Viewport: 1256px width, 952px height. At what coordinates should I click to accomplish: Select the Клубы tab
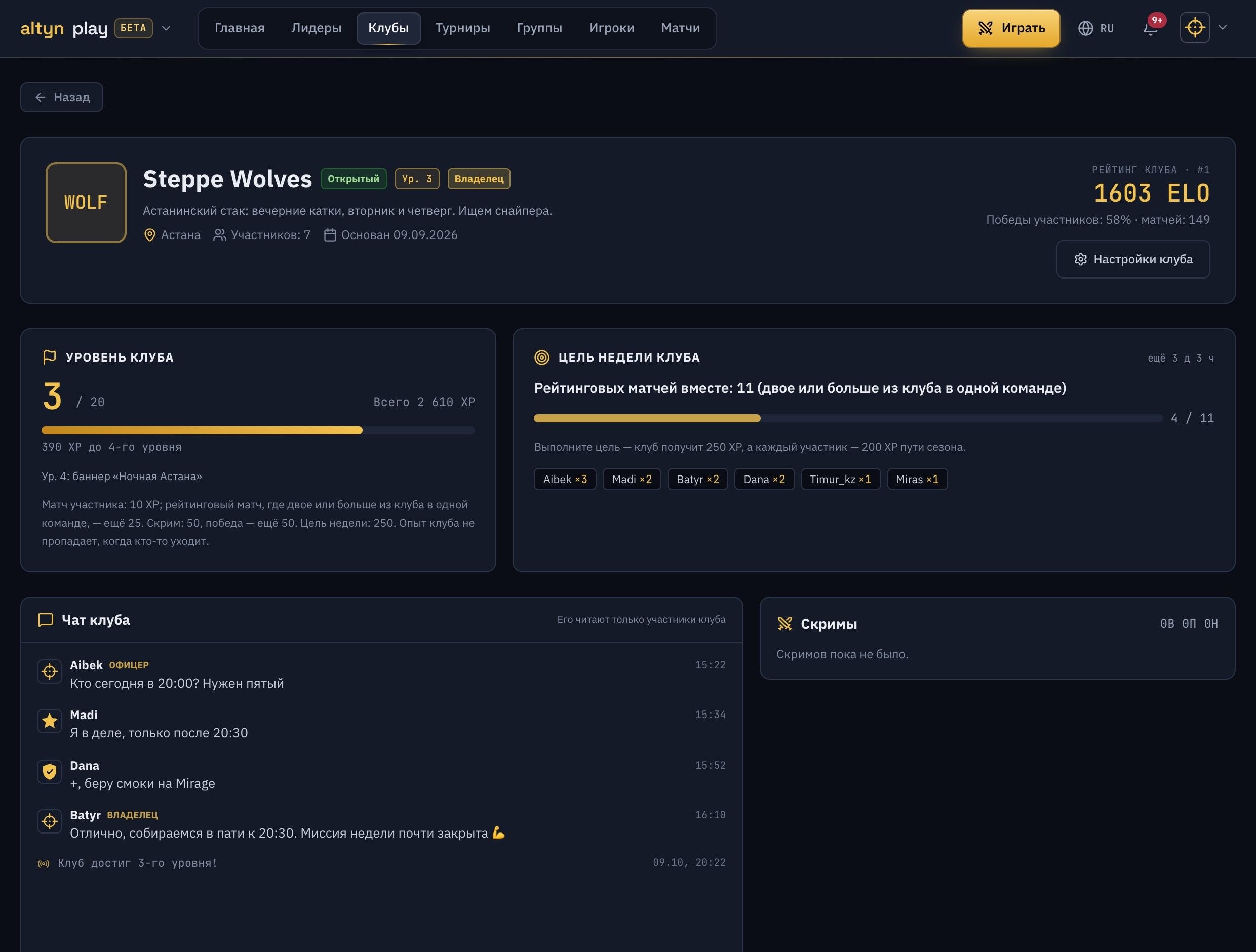(388, 28)
